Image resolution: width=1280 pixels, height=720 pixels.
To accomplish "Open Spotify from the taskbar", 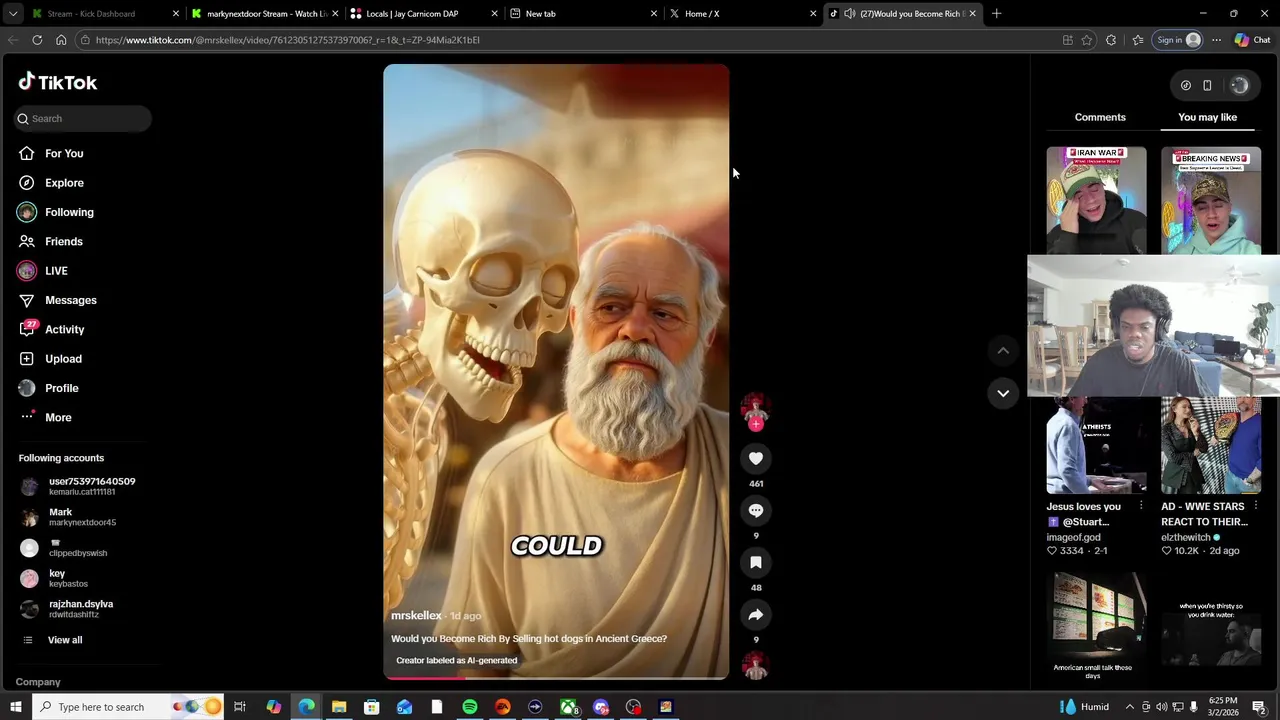I will pyautogui.click(x=470, y=707).
